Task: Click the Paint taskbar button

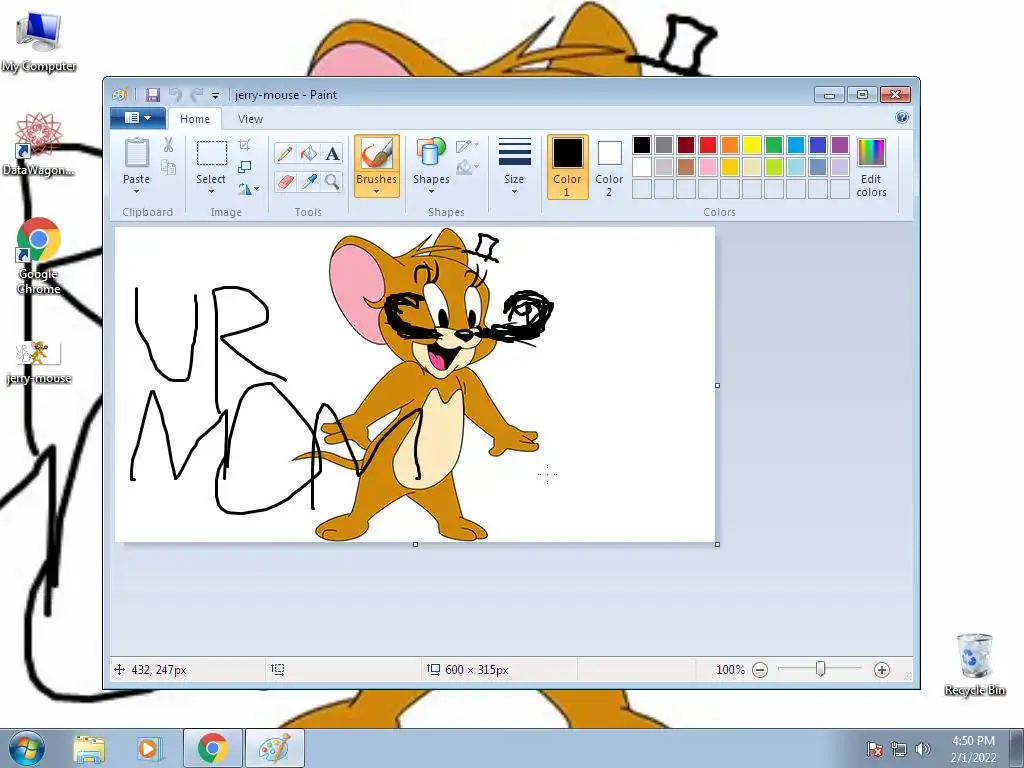Action: tap(275, 748)
